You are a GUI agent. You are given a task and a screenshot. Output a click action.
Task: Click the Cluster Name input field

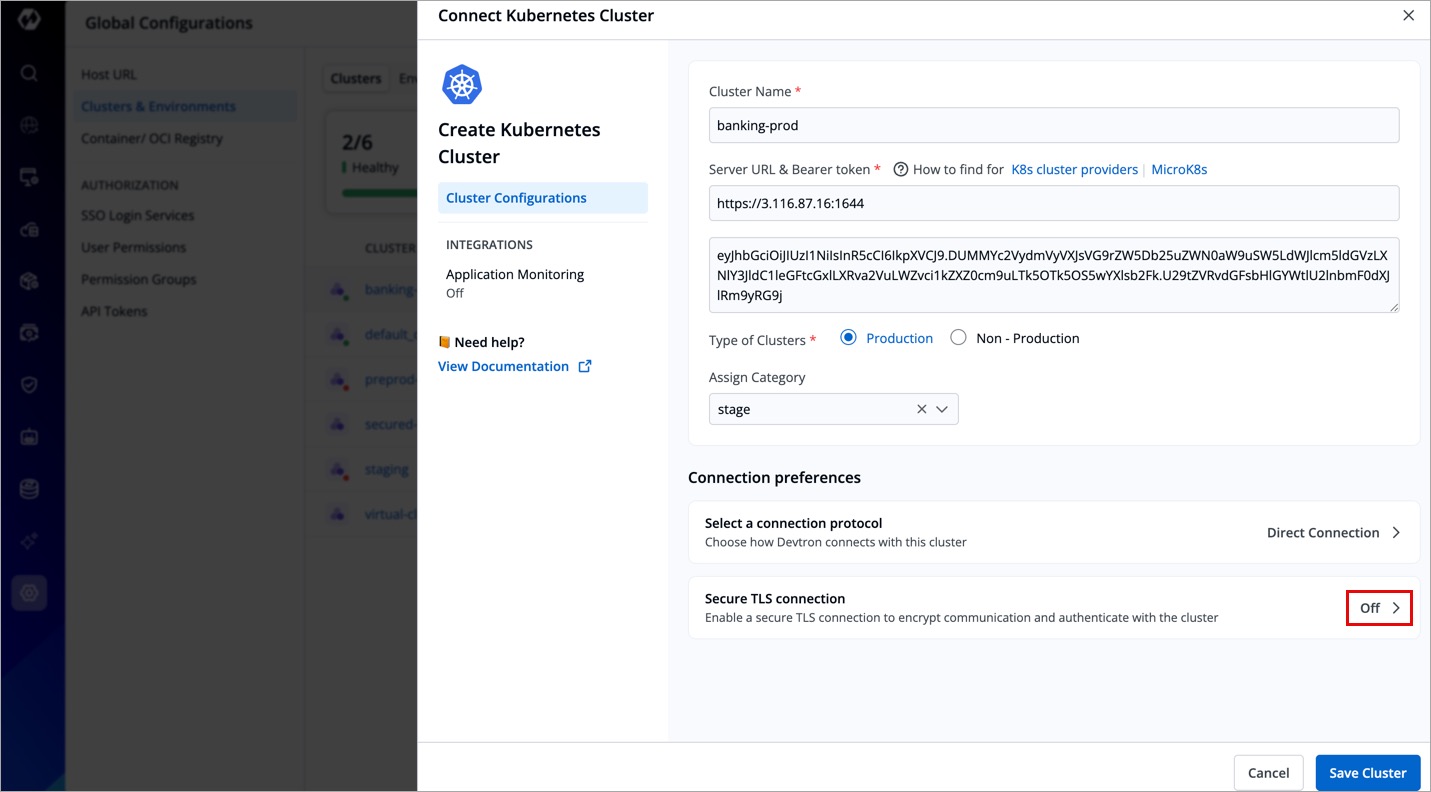coord(1053,126)
